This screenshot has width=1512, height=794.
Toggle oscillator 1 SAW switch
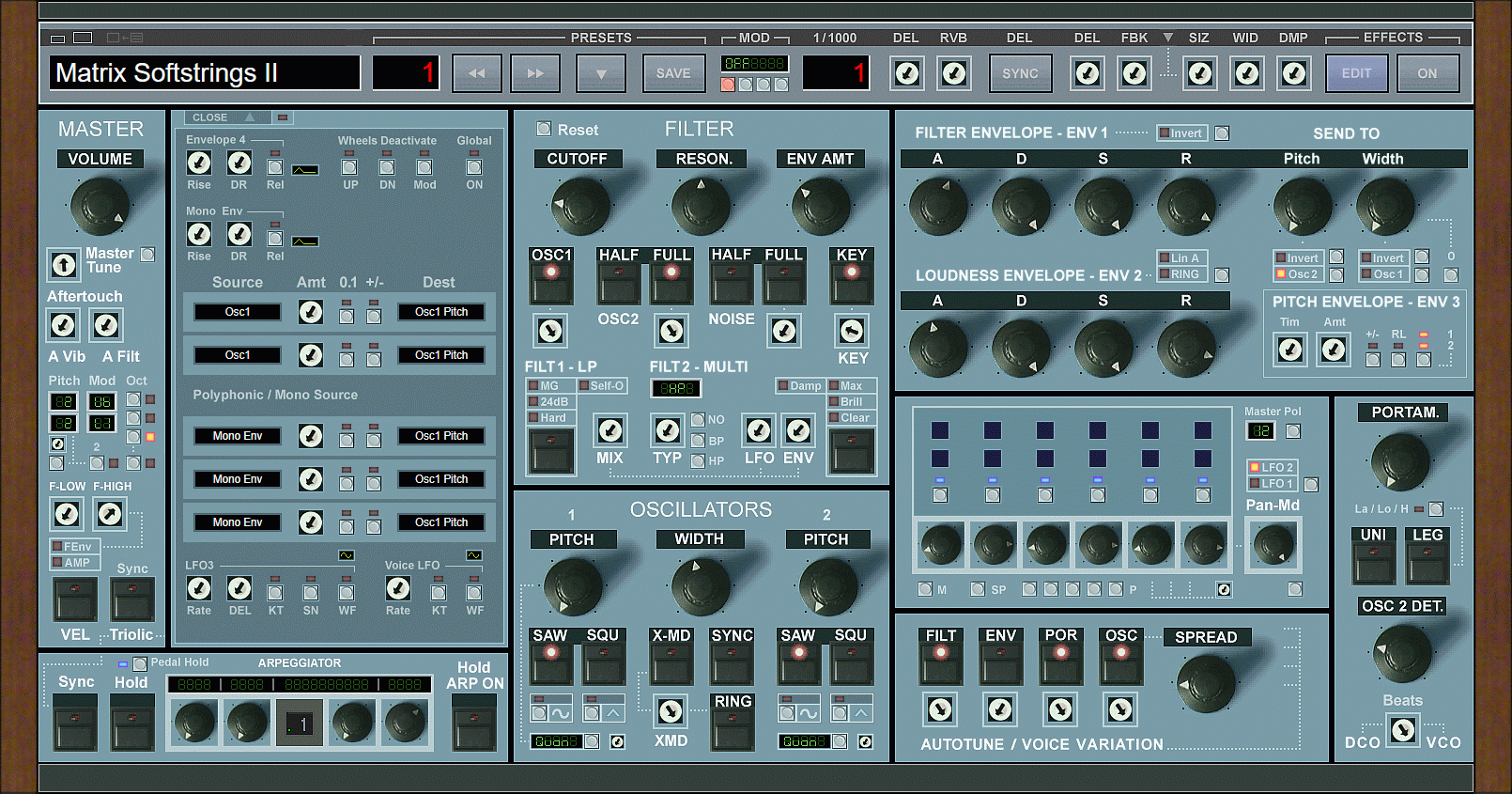click(x=551, y=663)
